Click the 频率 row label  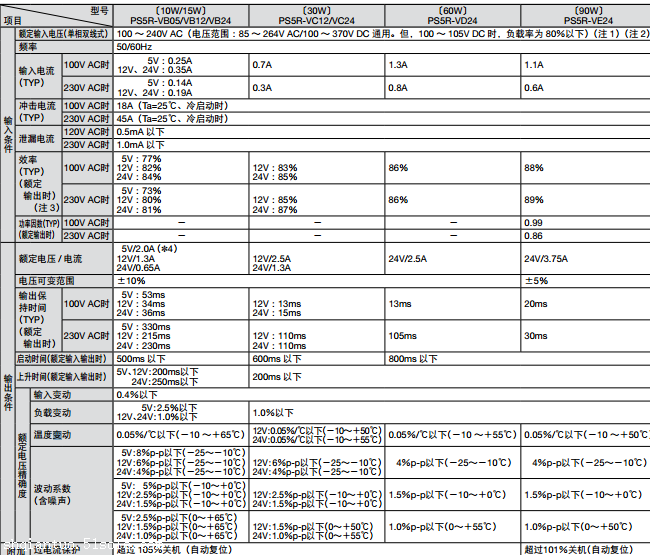pyautogui.click(x=64, y=47)
